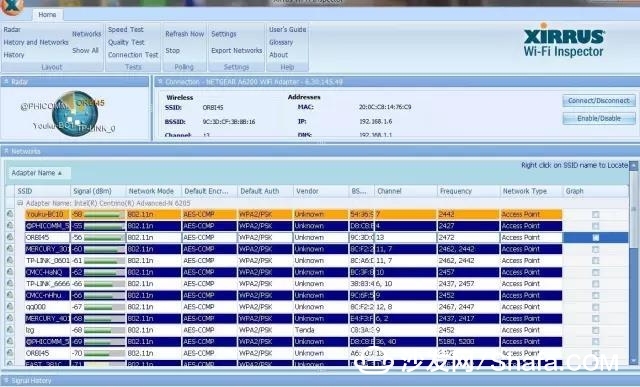This screenshot has height=387, width=640.
Task: Tick Graph checkbox for TP-LINK_6666
Action: [596, 284]
